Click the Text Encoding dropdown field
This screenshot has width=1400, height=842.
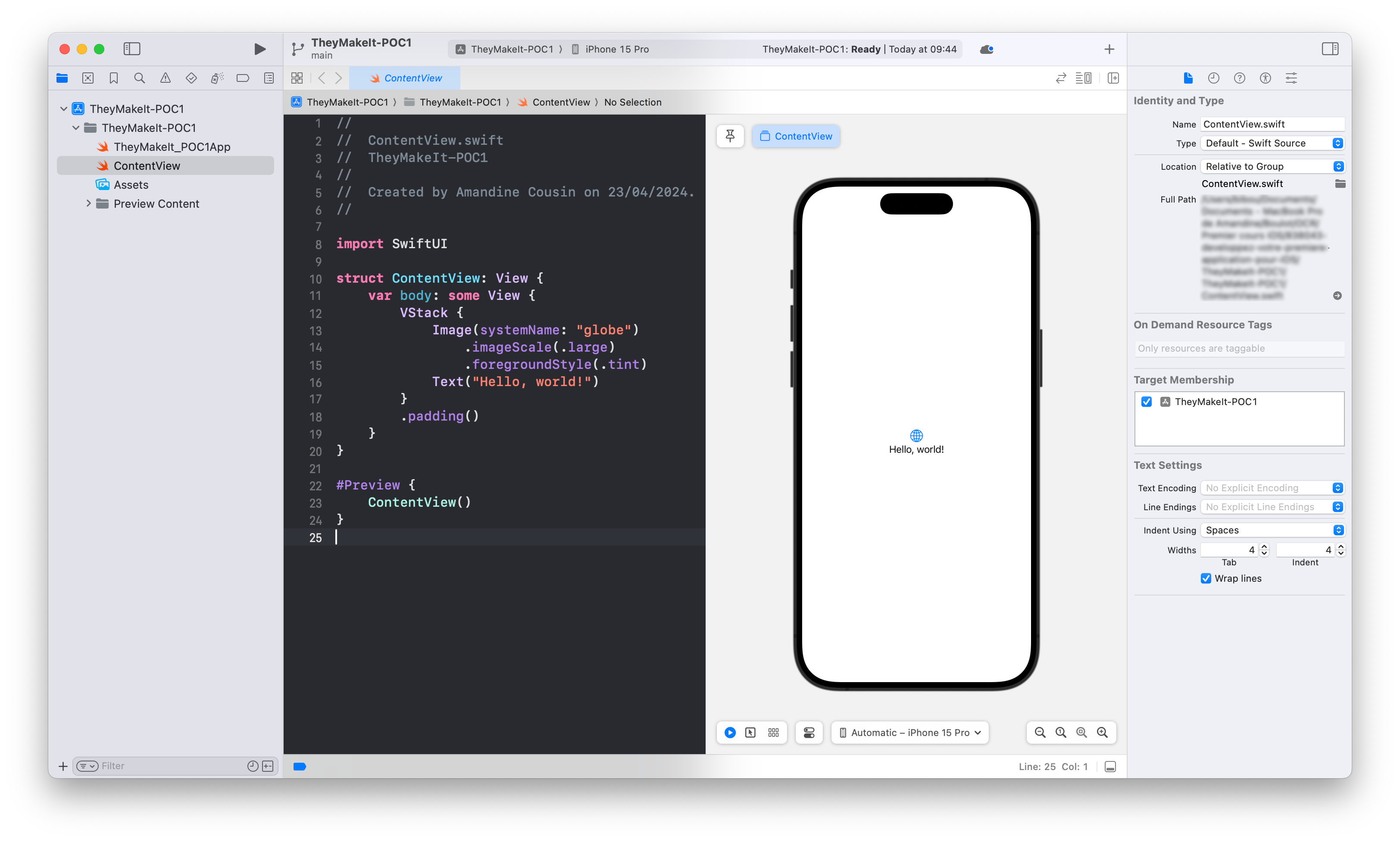[1271, 487]
